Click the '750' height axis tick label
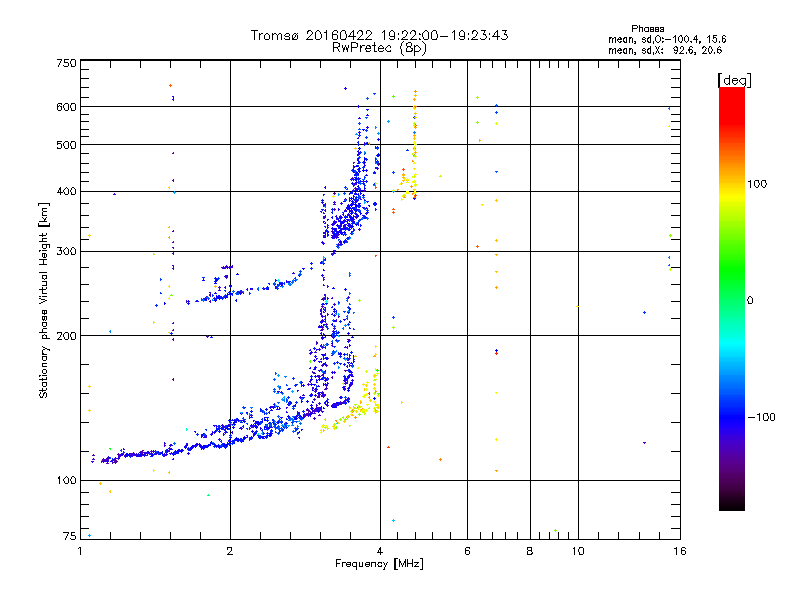 pyautogui.click(x=66, y=63)
